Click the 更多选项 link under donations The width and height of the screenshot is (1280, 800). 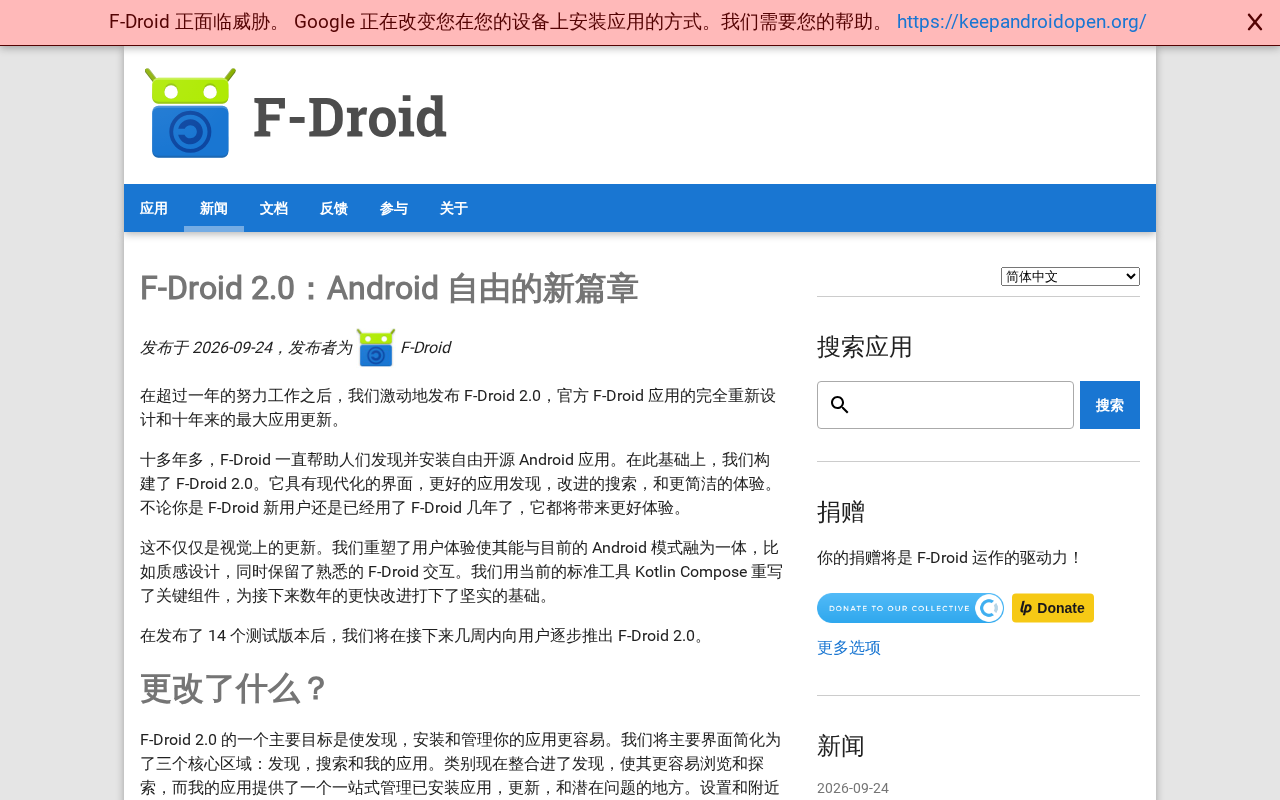pos(849,648)
